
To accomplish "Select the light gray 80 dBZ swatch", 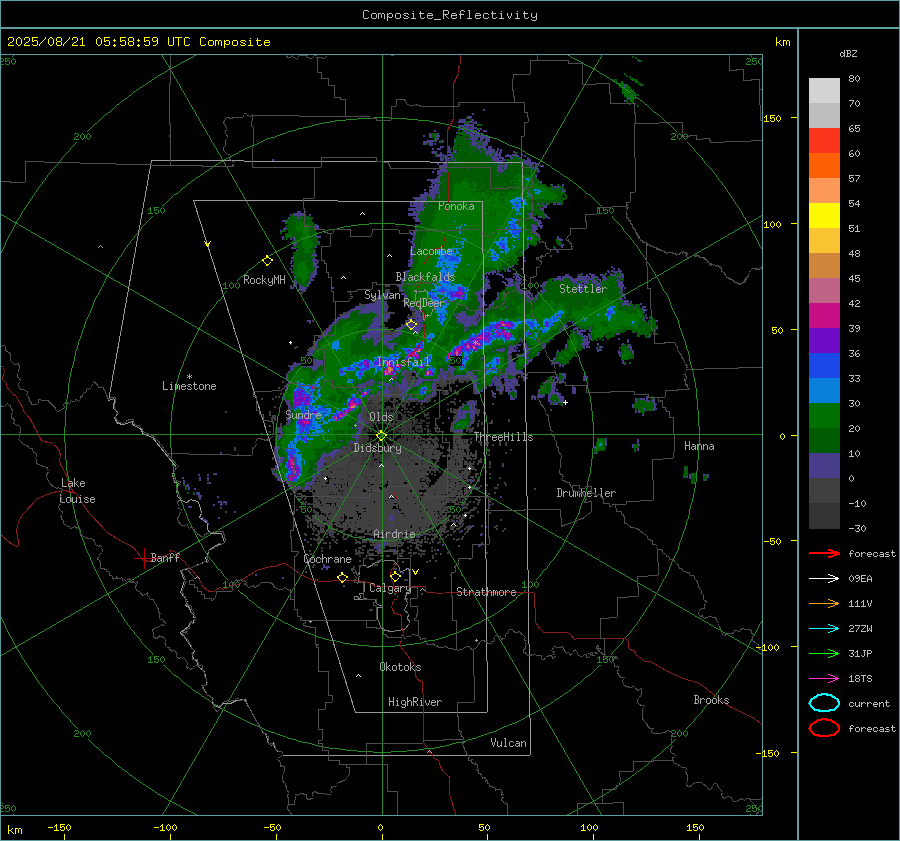I will point(824,90).
